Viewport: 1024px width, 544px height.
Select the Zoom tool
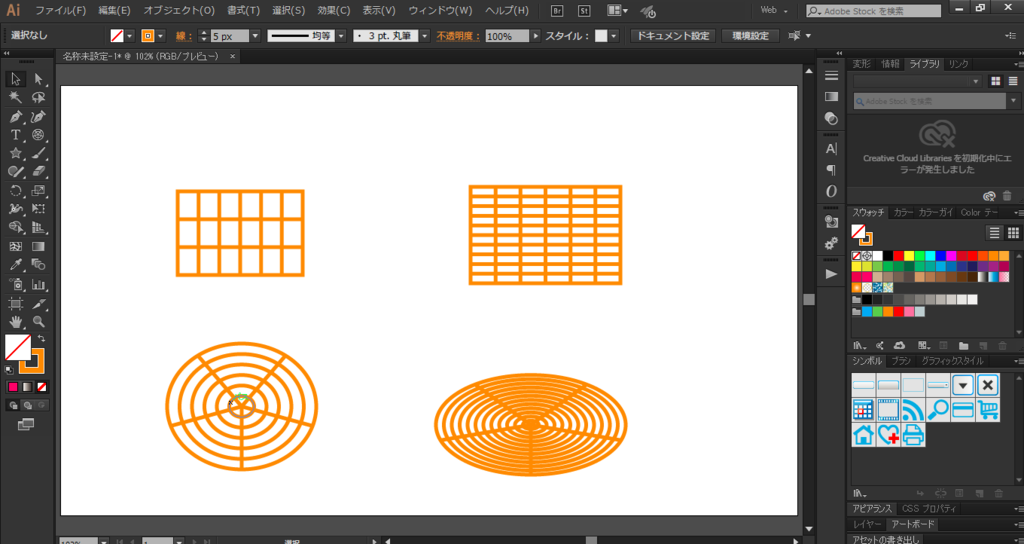(x=39, y=322)
